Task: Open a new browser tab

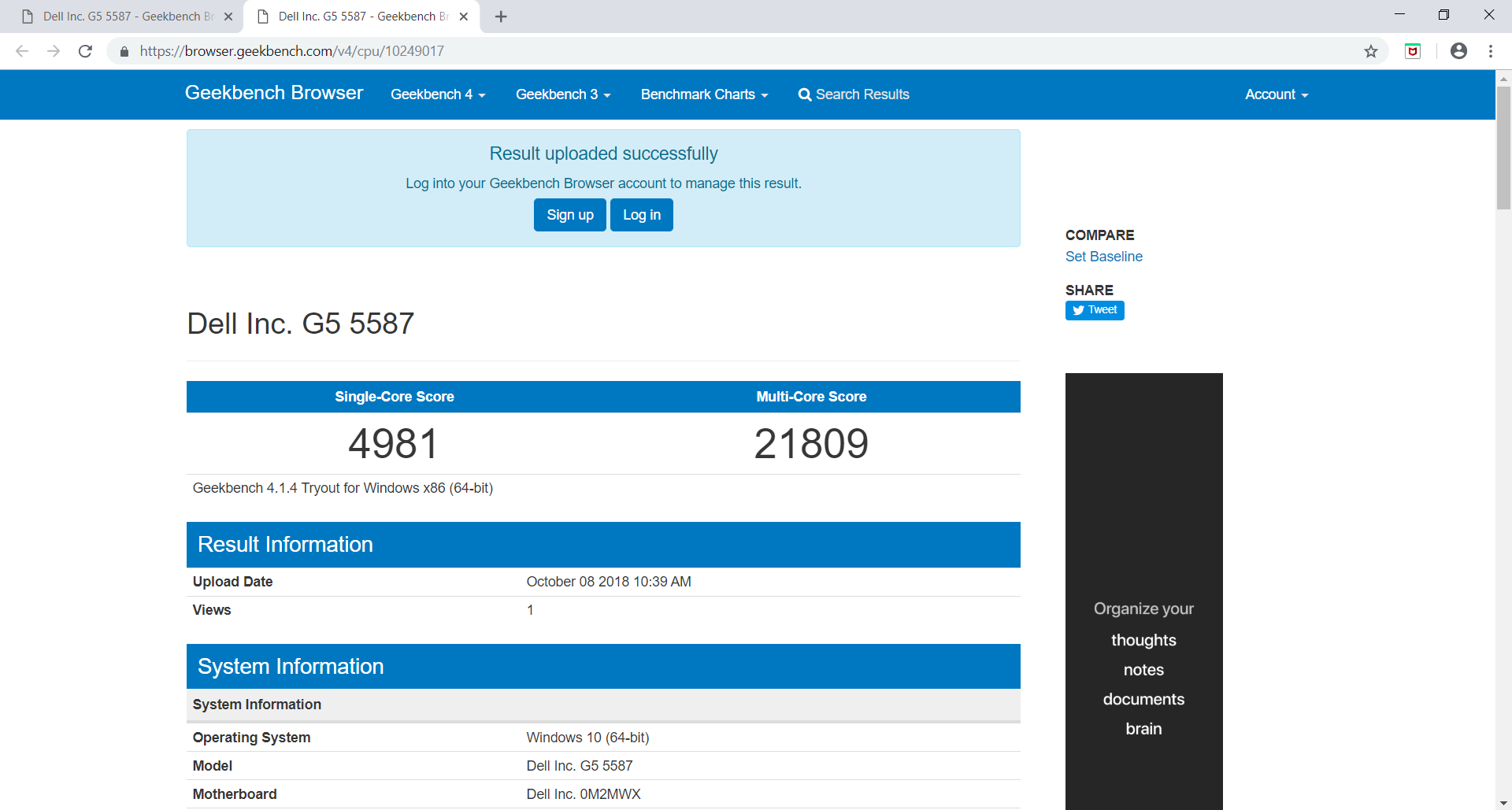Action: pos(501,17)
